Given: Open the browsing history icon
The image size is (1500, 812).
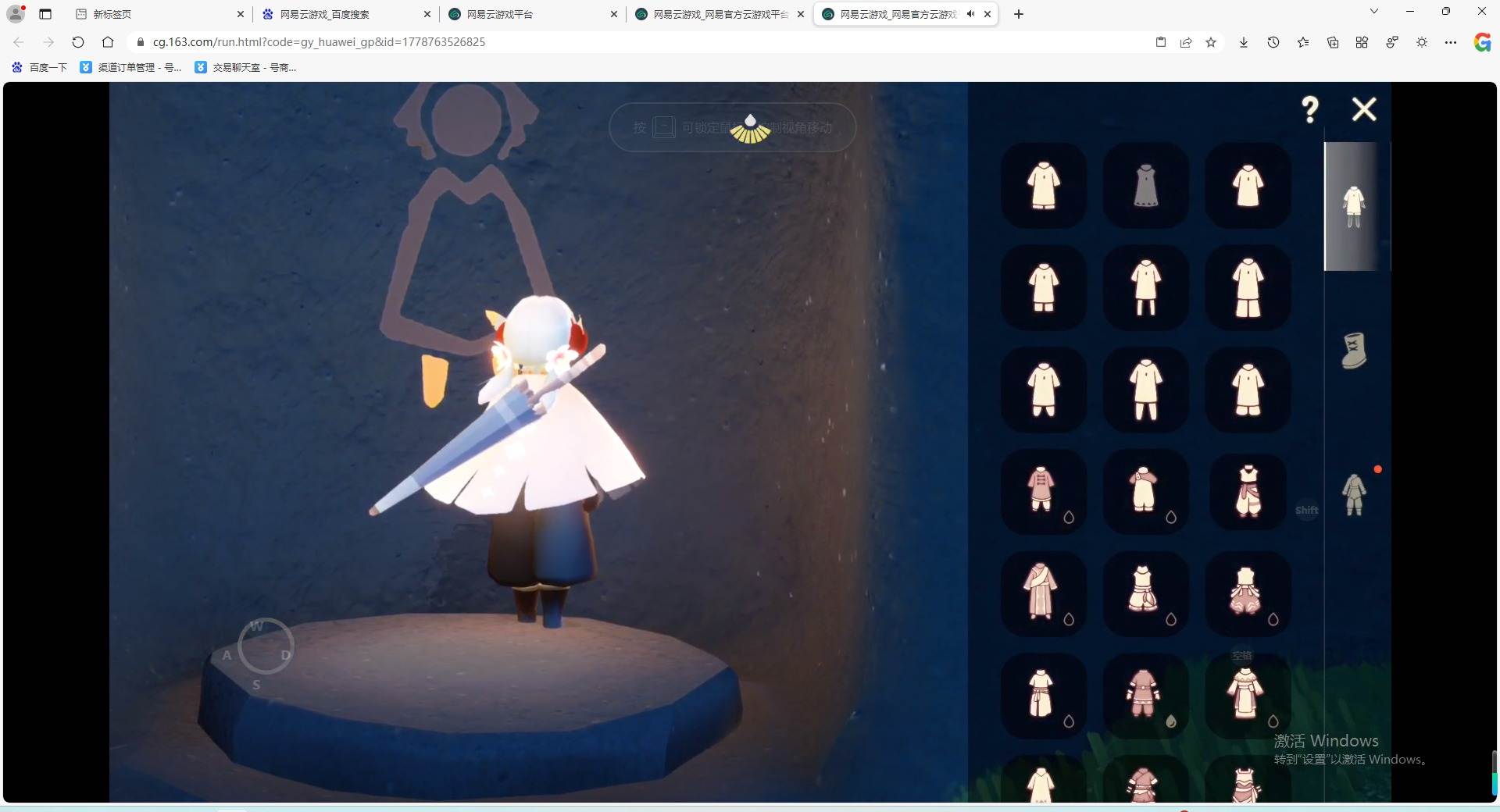Looking at the screenshot, I should (x=1273, y=42).
